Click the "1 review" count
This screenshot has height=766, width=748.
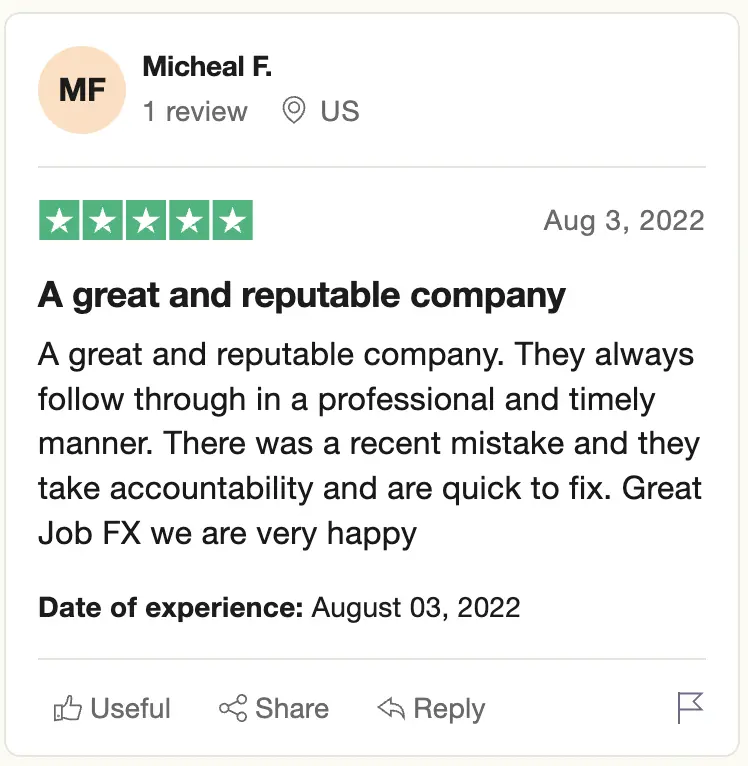(x=195, y=111)
